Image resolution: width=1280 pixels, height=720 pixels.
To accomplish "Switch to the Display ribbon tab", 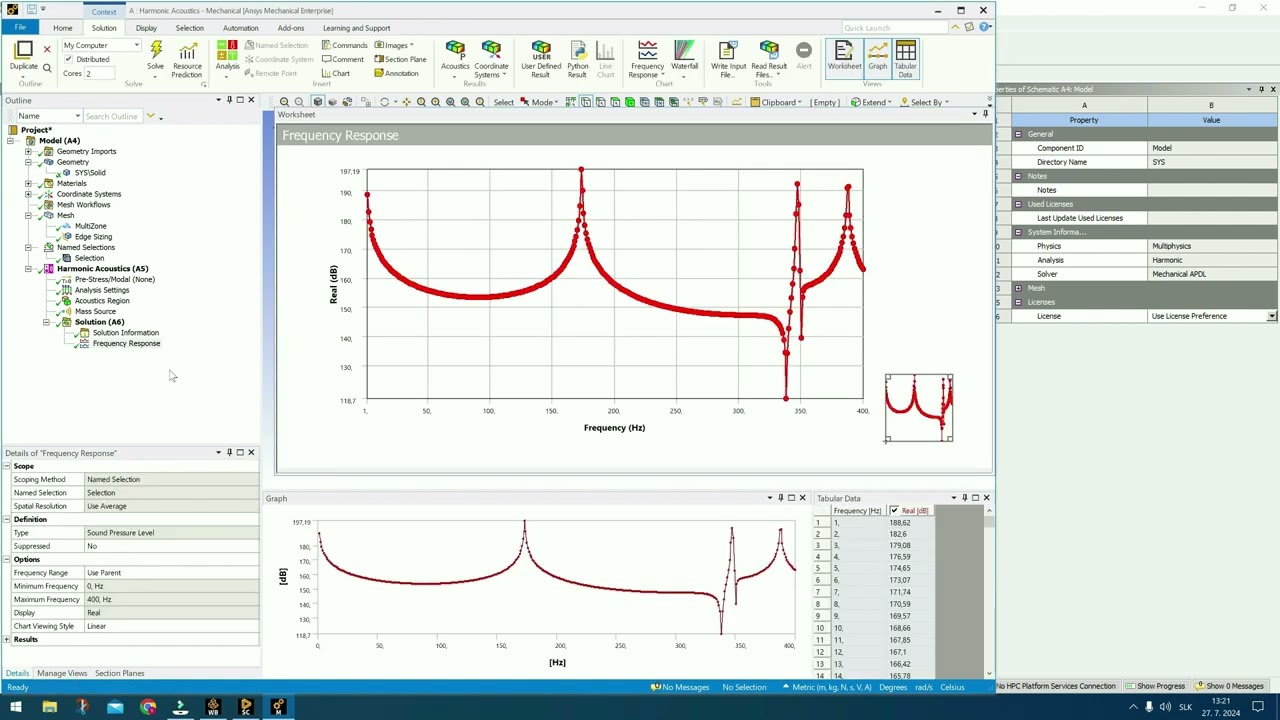I will tap(146, 28).
